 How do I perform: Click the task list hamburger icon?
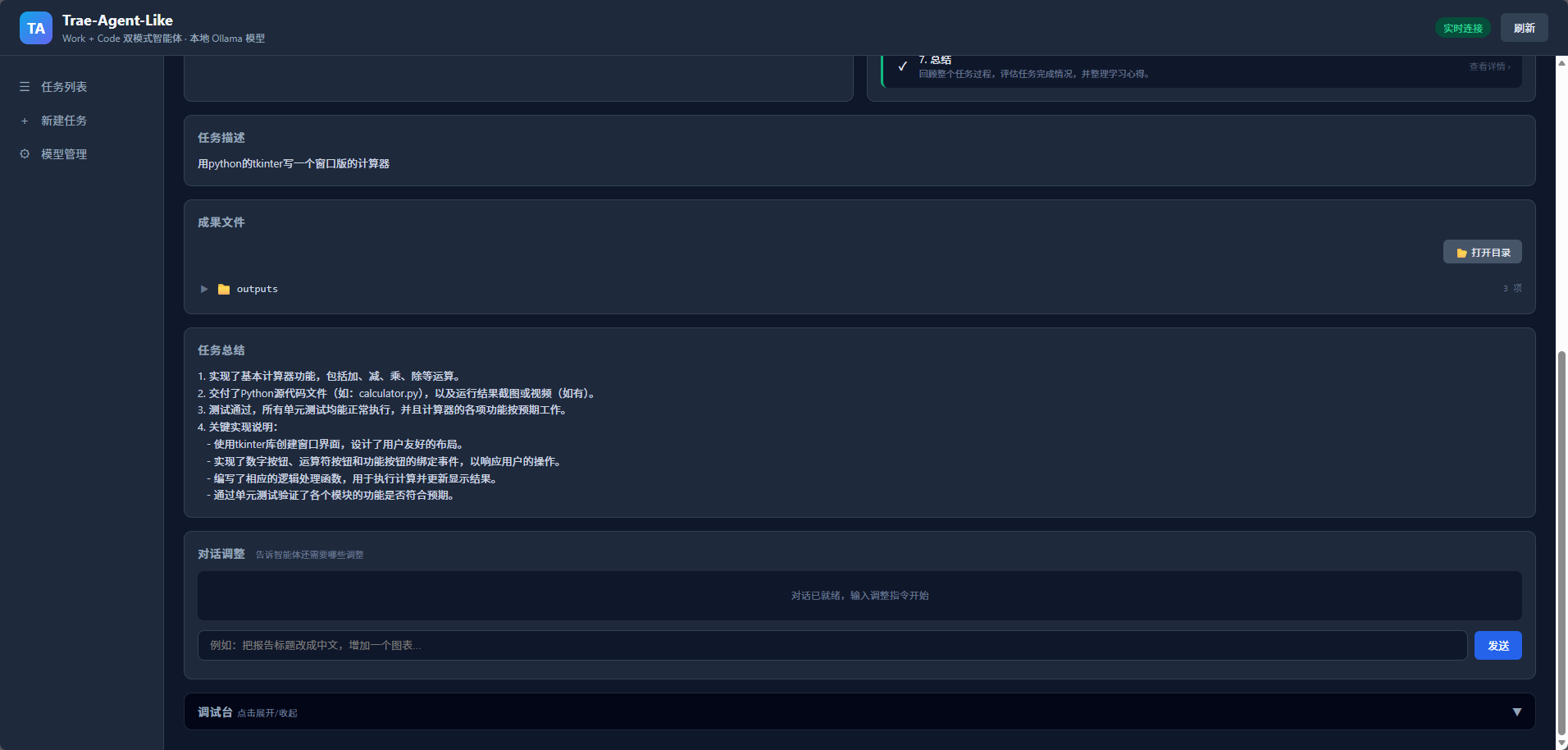click(x=25, y=87)
